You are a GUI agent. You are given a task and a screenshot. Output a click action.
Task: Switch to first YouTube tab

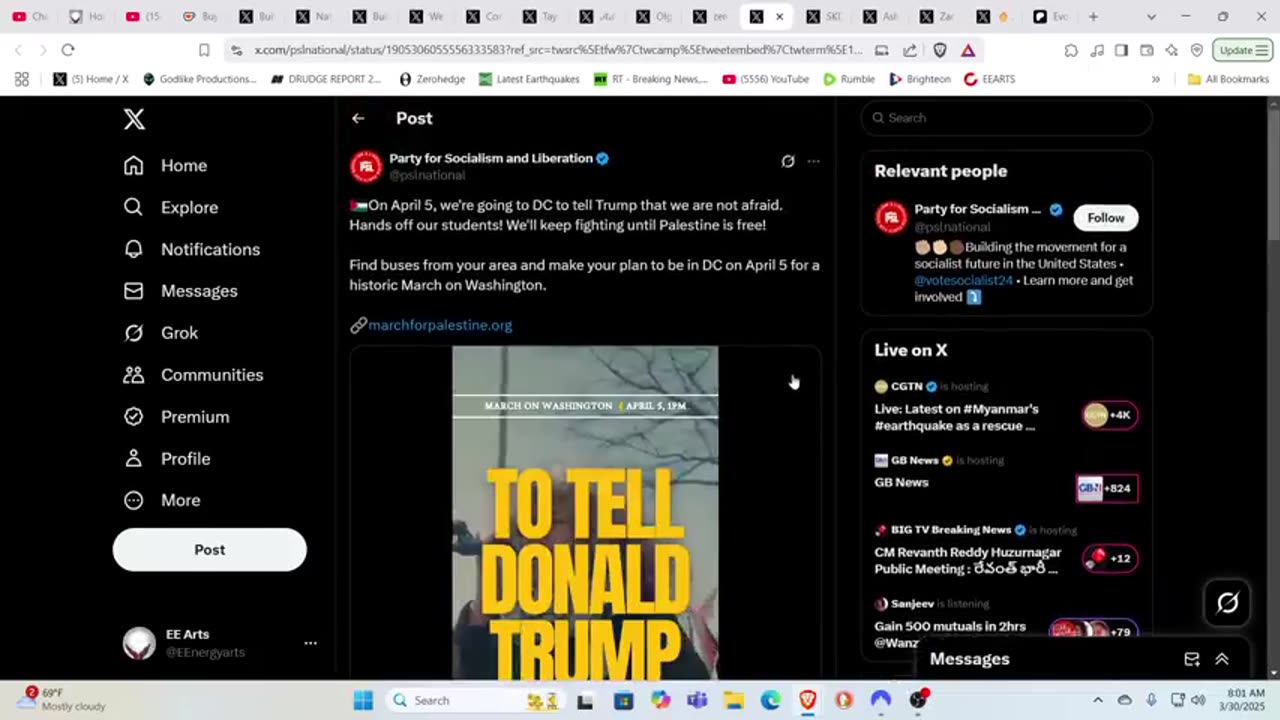(28, 17)
